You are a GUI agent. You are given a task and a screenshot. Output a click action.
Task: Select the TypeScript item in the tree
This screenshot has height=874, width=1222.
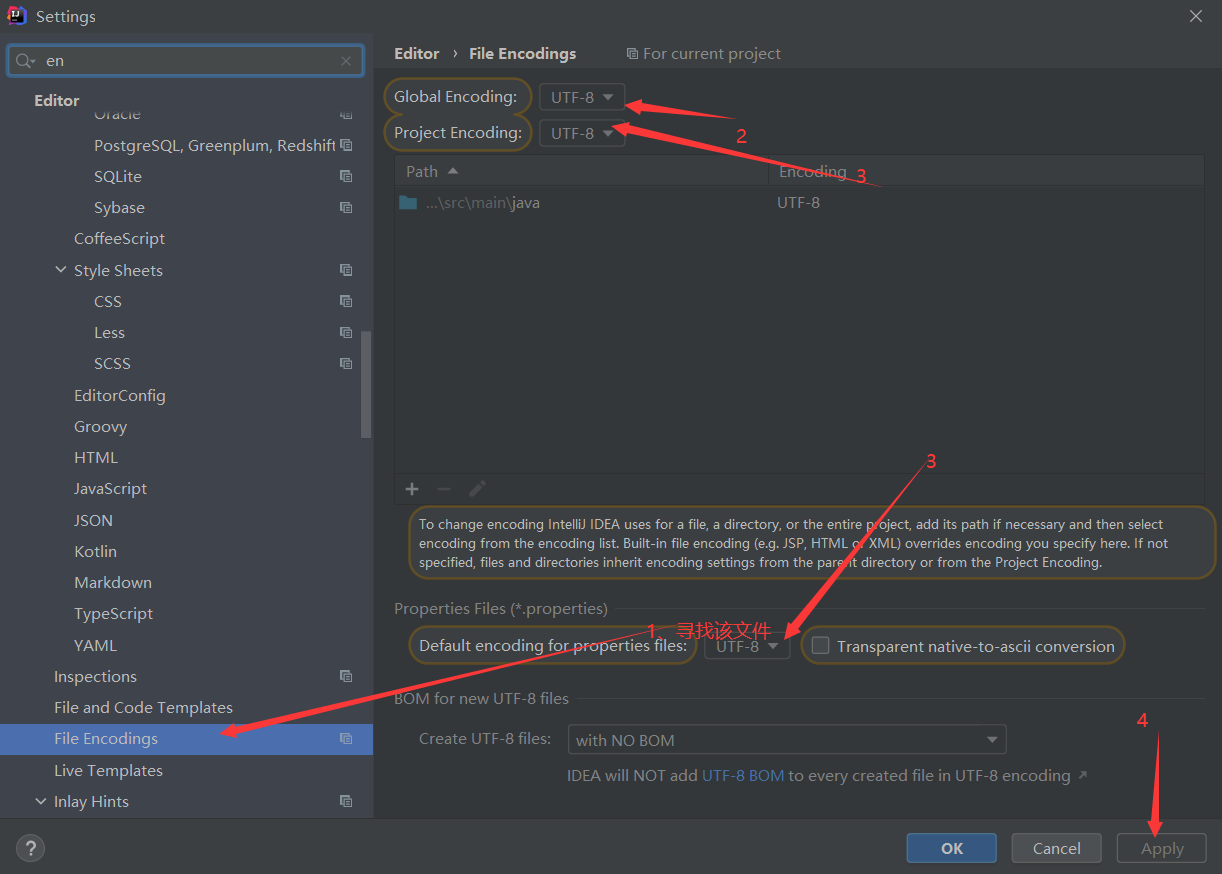click(113, 614)
